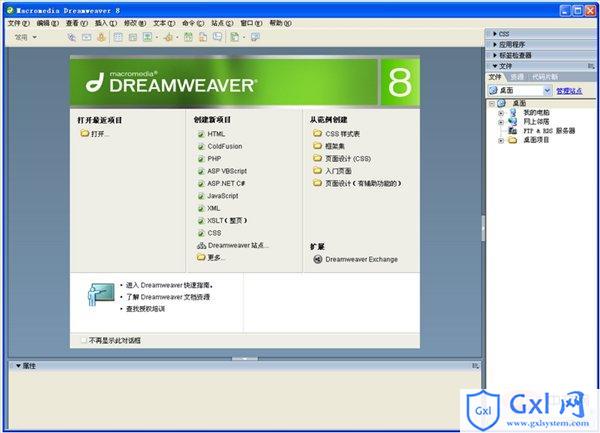Viewport: 600px width, 433px height.
Task: Click the ASP VBScript document icon
Action: [x=201, y=171]
